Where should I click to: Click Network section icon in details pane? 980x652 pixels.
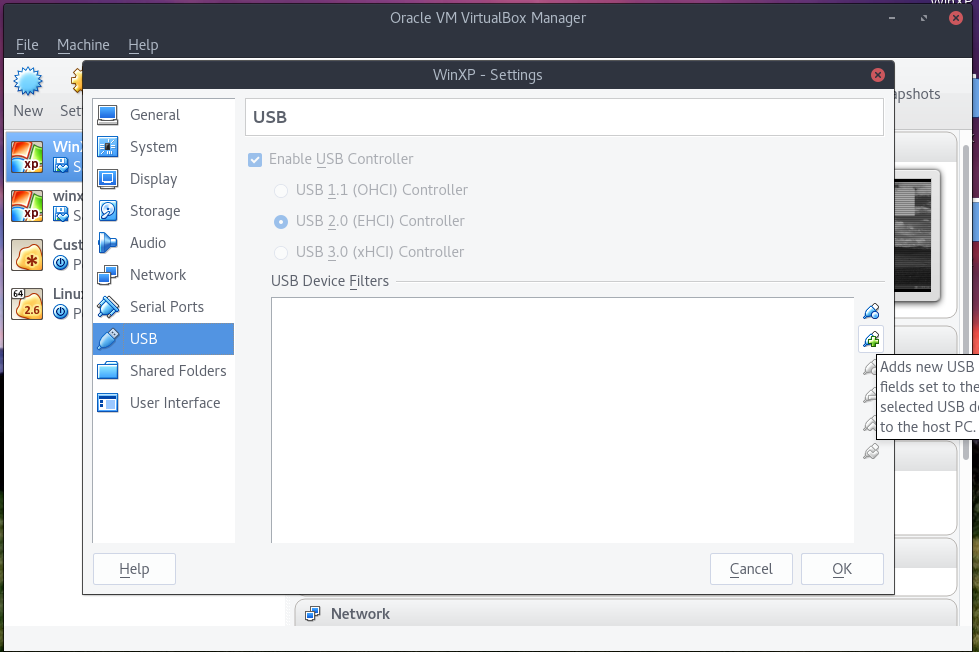[312, 614]
